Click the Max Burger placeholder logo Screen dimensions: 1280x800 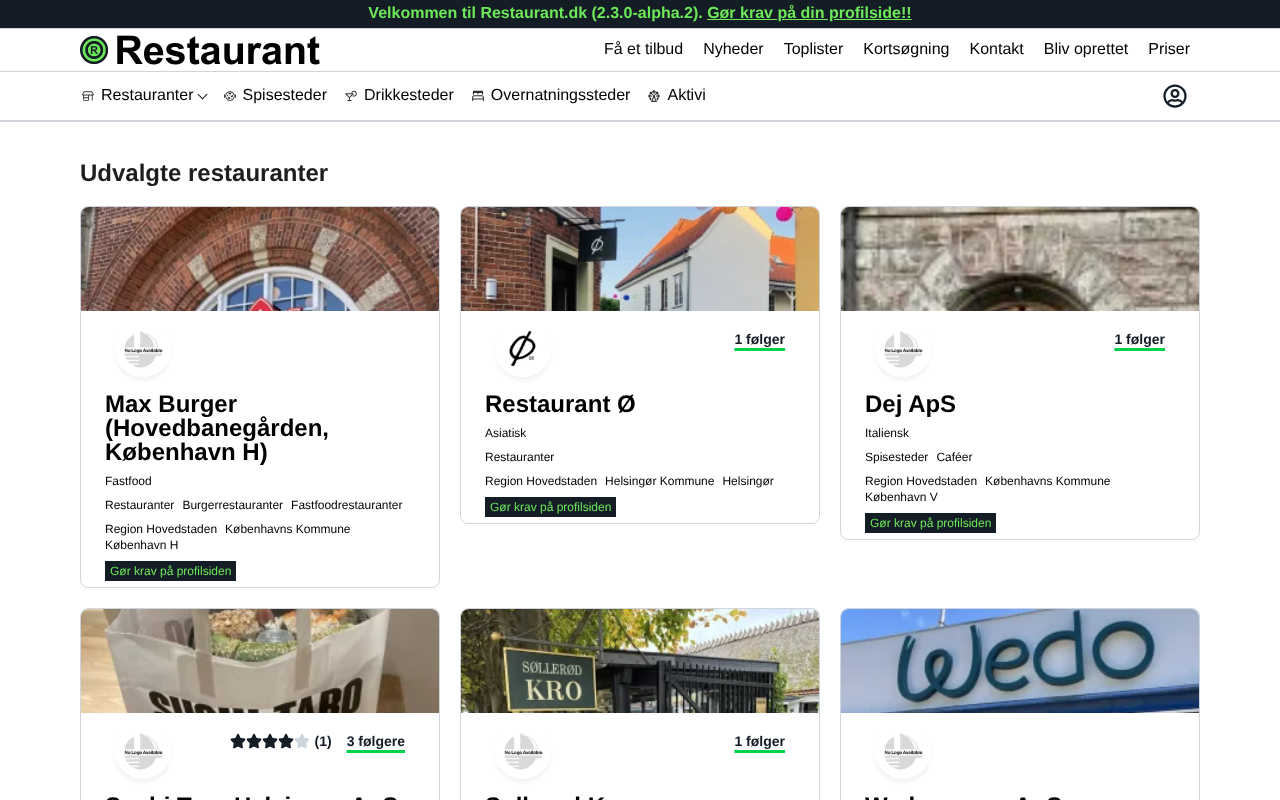coord(142,349)
